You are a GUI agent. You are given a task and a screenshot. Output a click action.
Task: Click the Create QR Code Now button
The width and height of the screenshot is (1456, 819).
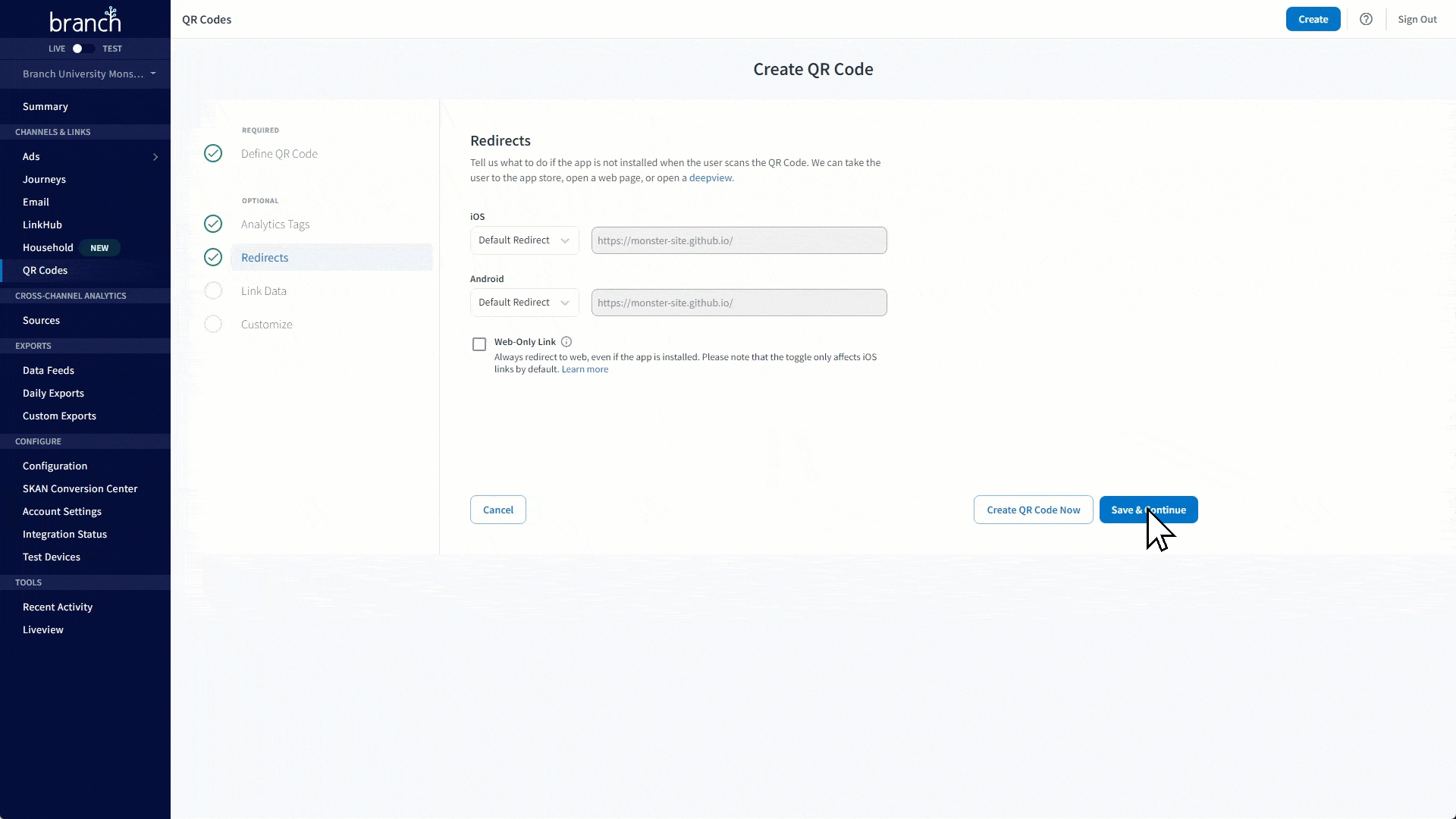[x=1033, y=509]
